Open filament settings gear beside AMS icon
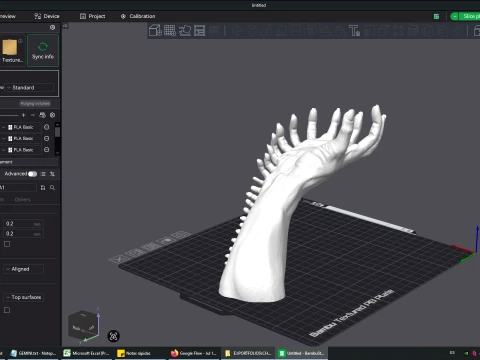 (52, 115)
